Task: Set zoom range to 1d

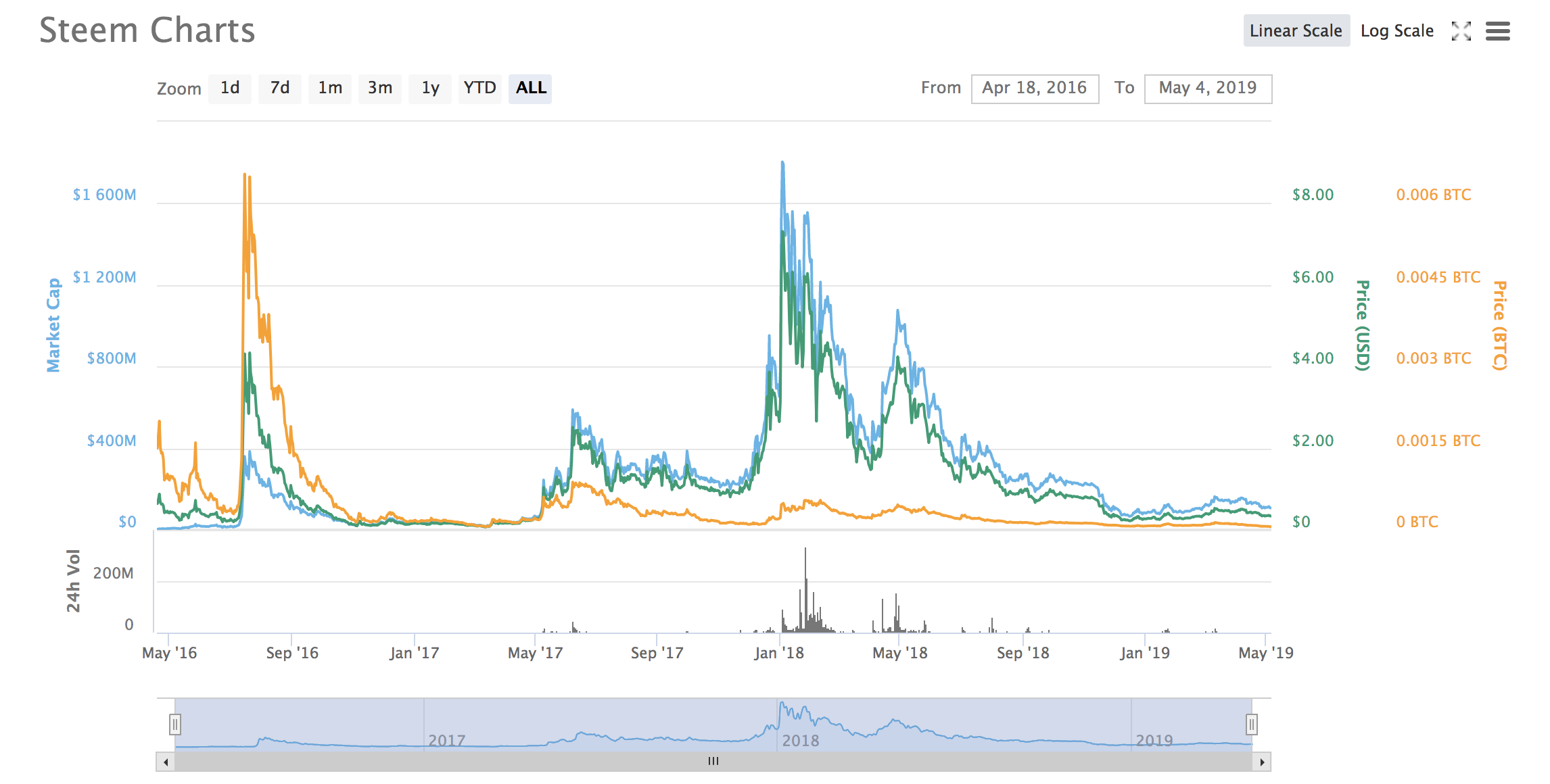Action: point(230,88)
